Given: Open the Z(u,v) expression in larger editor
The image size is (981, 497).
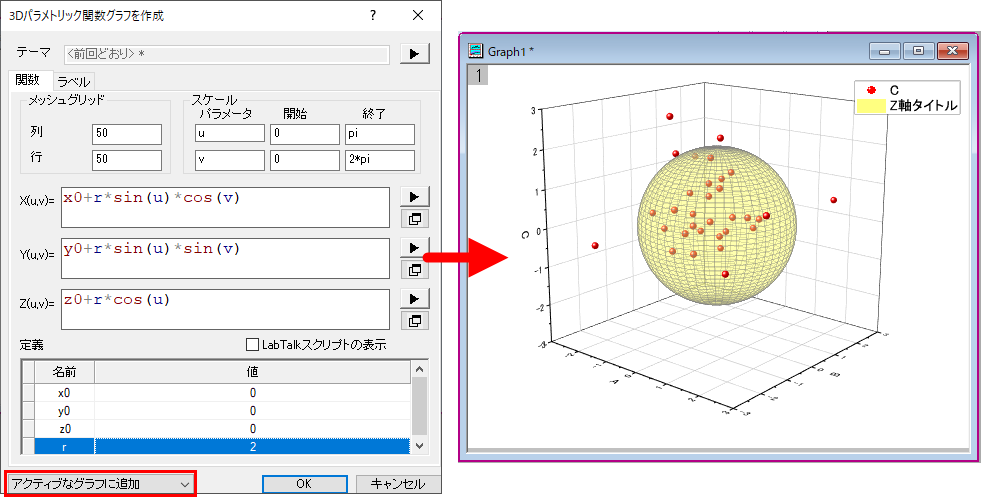Looking at the screenshot, I should (x=415, y=321).
